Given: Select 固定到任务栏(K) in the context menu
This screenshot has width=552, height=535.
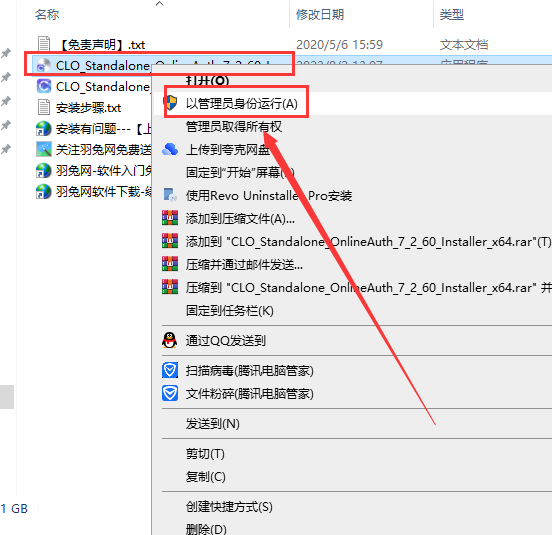Looking at the screenshot, I should click(230, 310).
